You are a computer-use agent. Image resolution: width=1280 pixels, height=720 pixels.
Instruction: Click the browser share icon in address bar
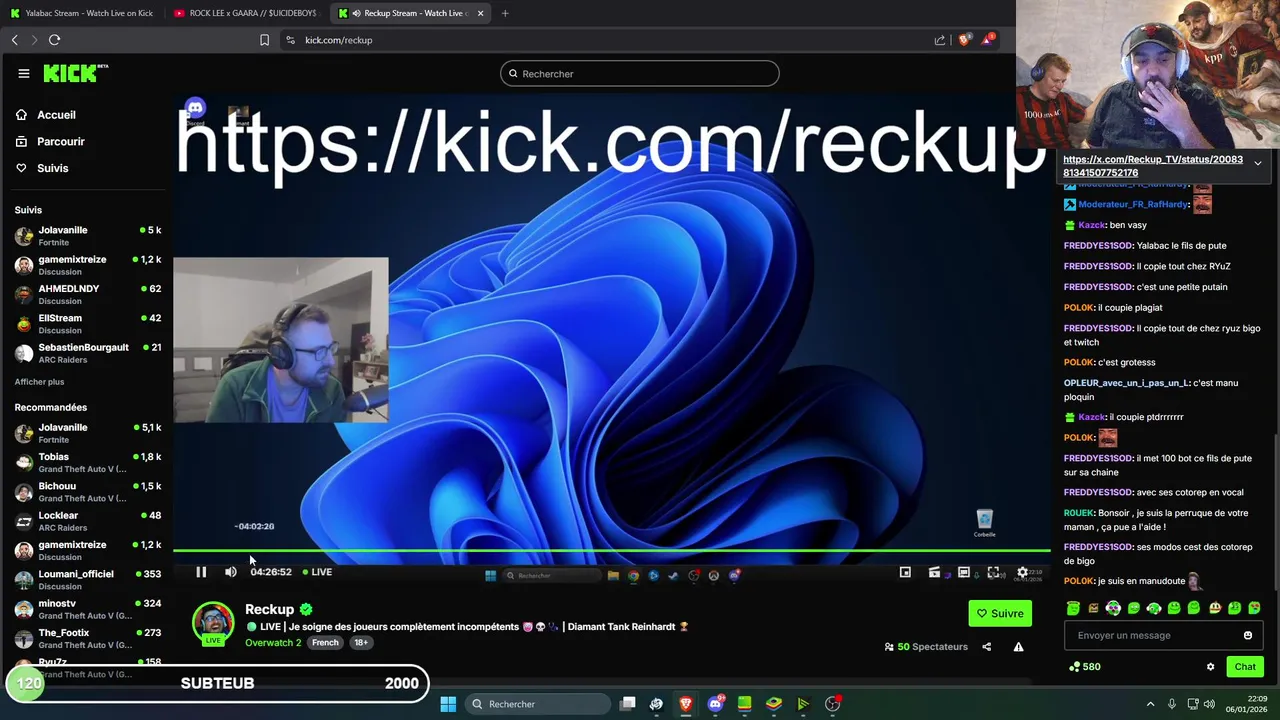(x=940, y=40)
